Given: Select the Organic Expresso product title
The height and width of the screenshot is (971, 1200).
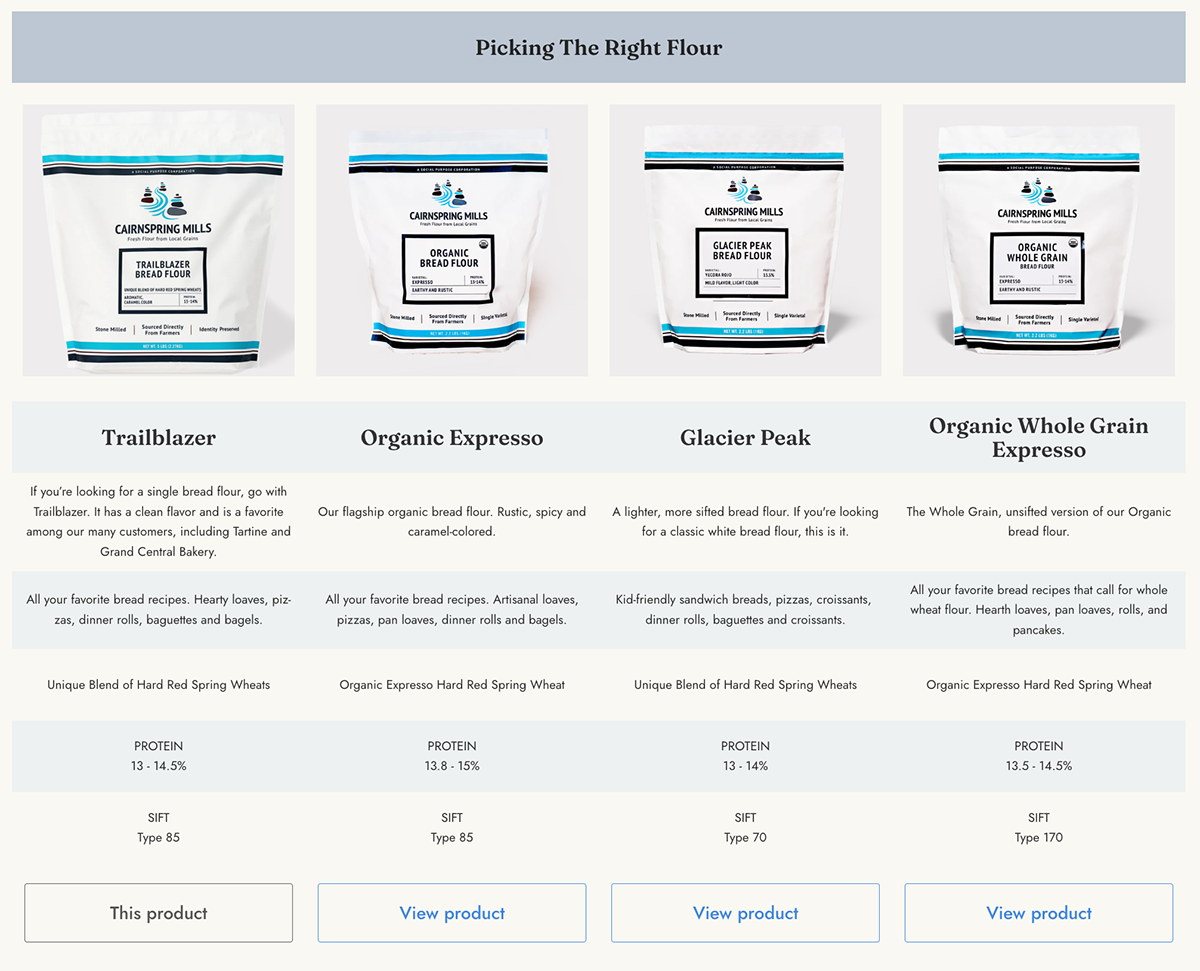Looking at the screenshot, I should 452,438.
